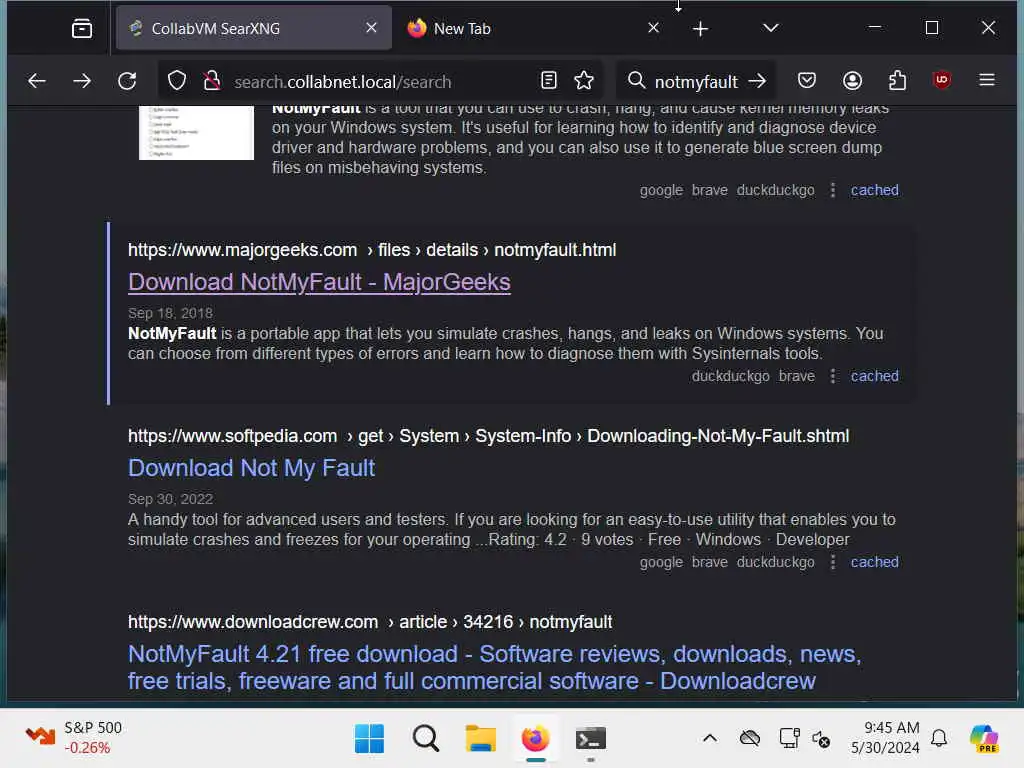Open the Firefox application menu

click(x=987, y=80)
